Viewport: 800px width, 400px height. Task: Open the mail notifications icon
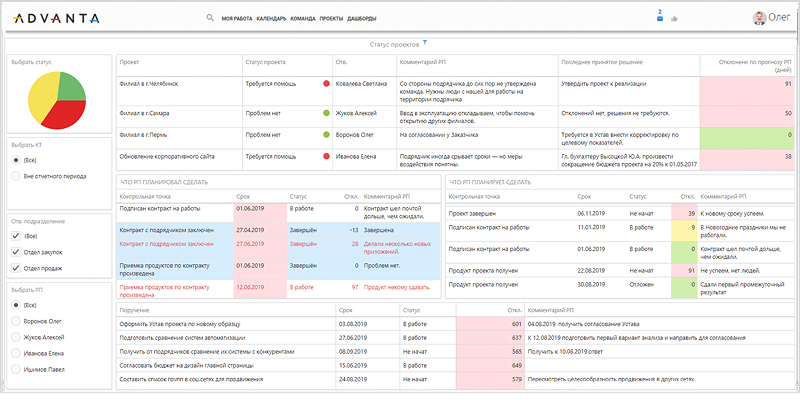[x=660, y=18]
